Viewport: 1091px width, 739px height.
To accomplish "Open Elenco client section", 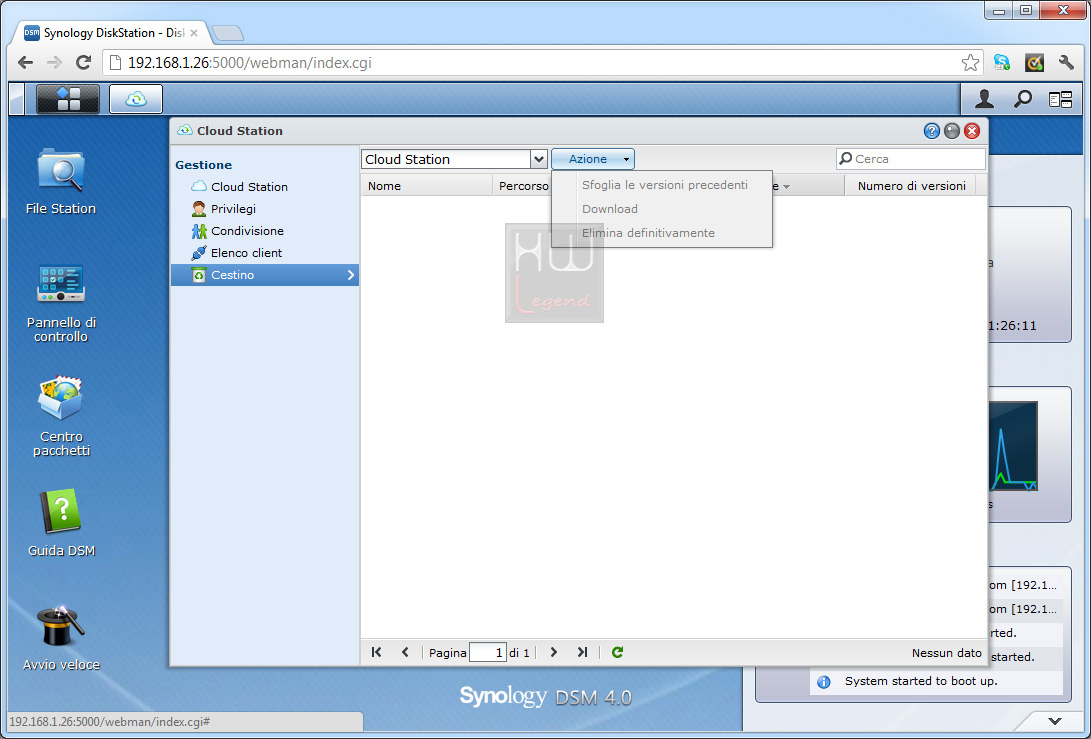I will pos(246,253).
